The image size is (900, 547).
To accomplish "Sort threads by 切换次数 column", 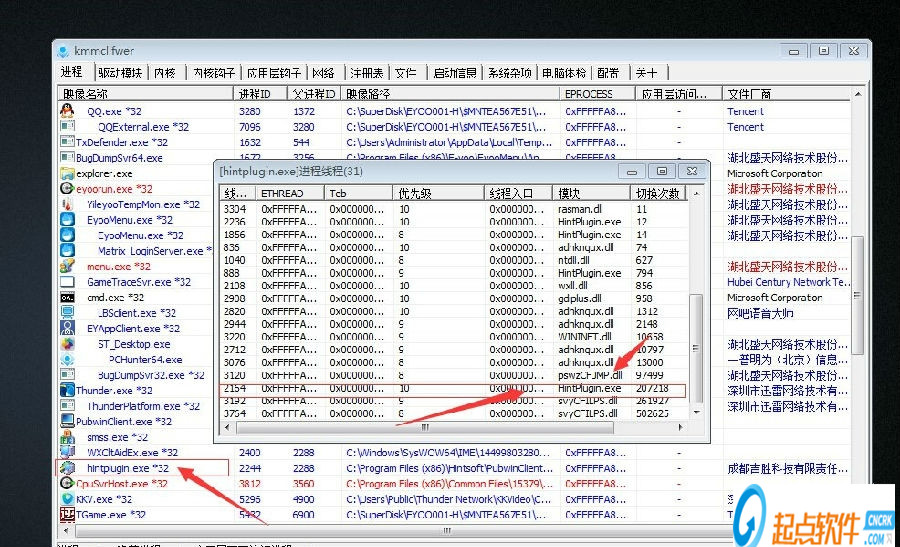I will [x=658, y=193].
